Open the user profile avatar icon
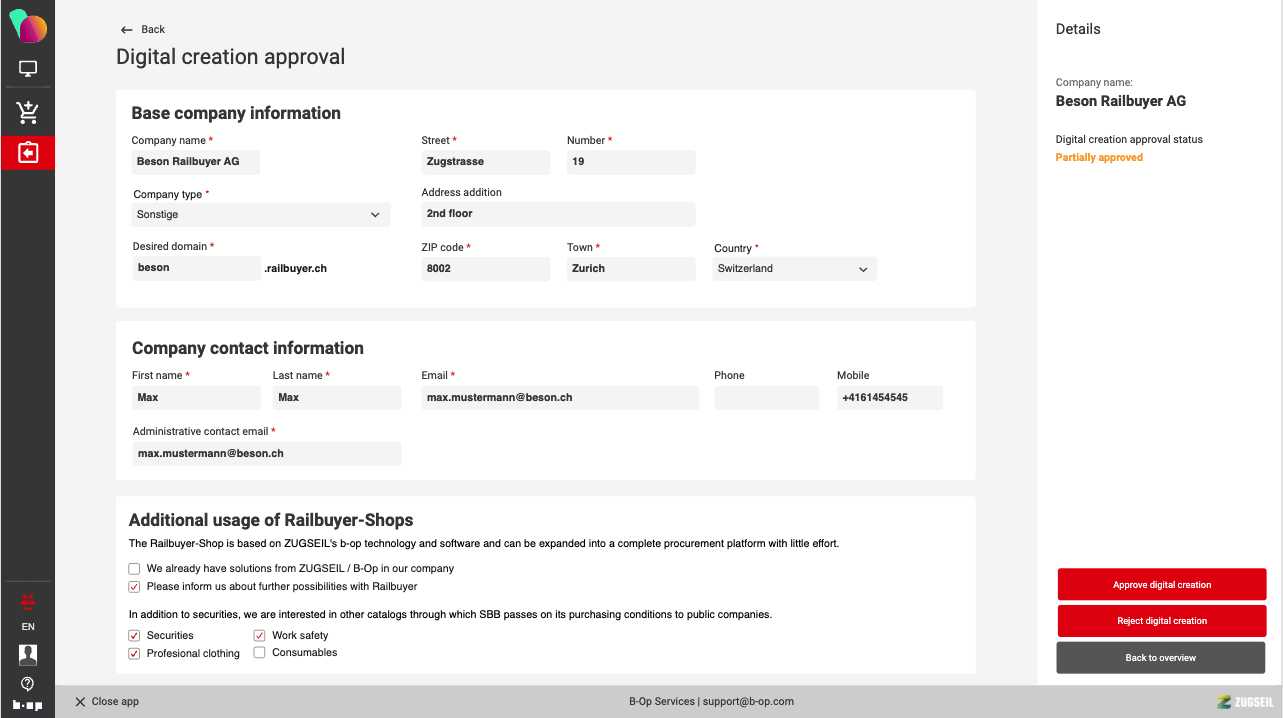Screen dimensions: 1283x718 click(x=28, y=654)
